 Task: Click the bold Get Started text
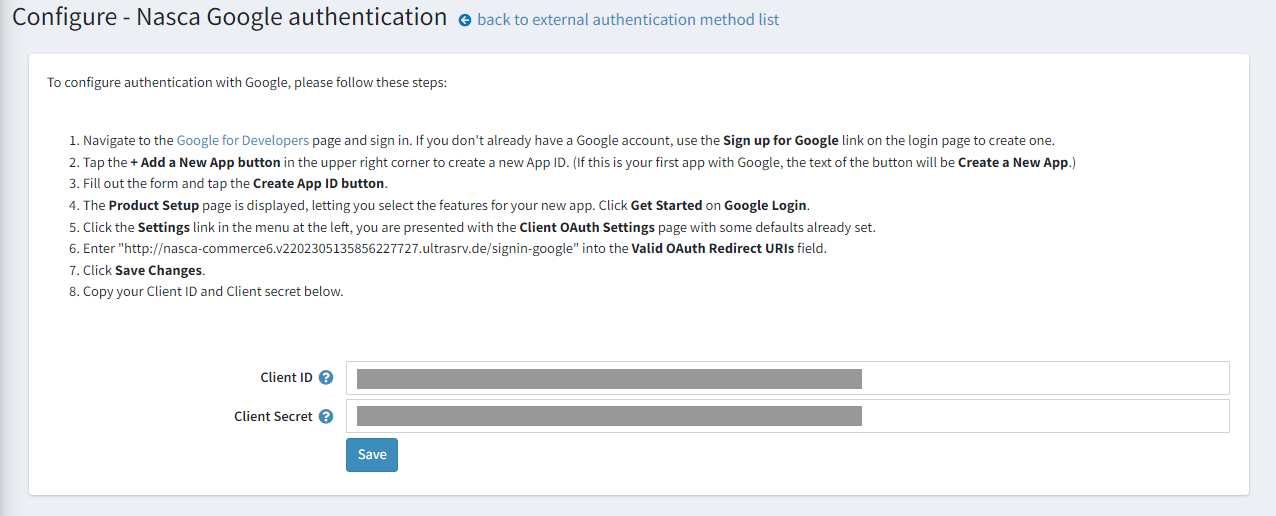(x=668, y=205)
